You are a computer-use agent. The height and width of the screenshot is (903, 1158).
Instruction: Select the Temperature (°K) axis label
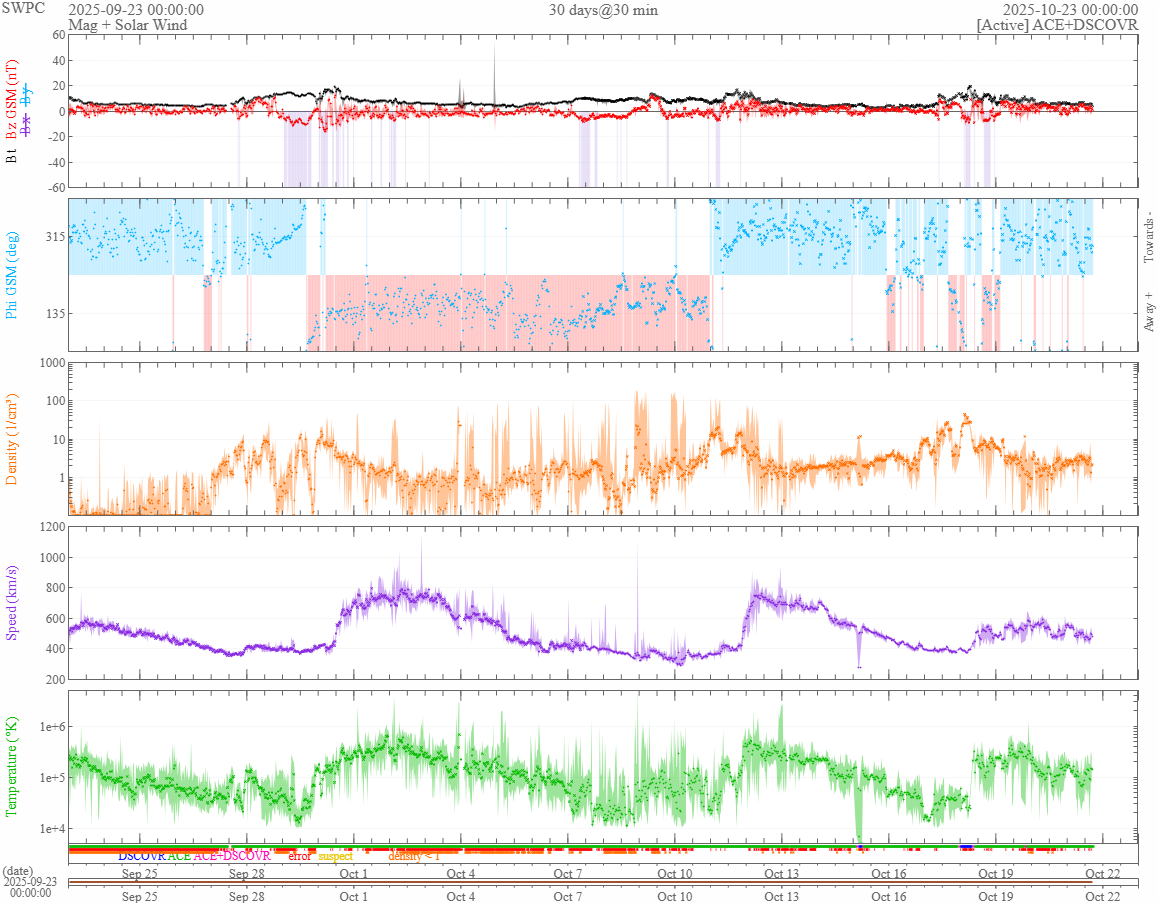11,766
